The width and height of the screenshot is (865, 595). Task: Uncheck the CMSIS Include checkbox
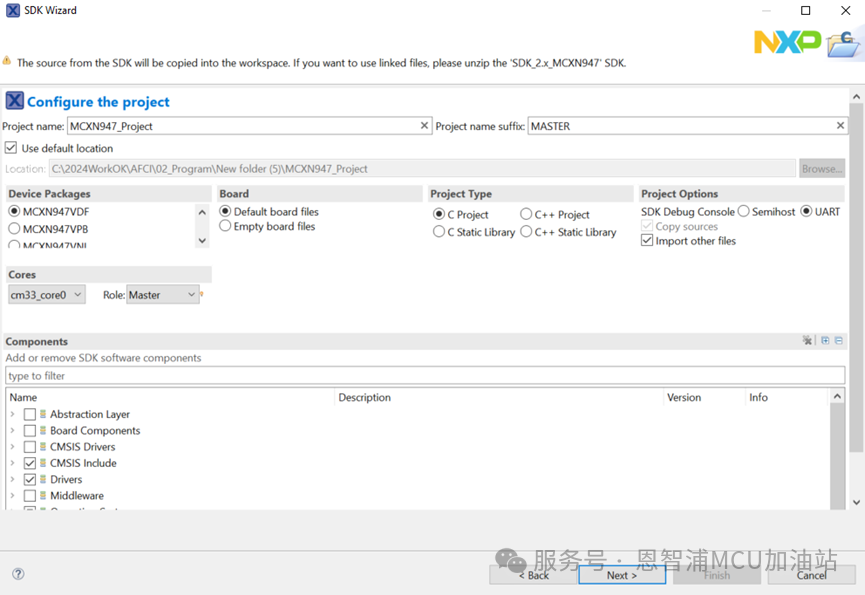pos(30,463)
